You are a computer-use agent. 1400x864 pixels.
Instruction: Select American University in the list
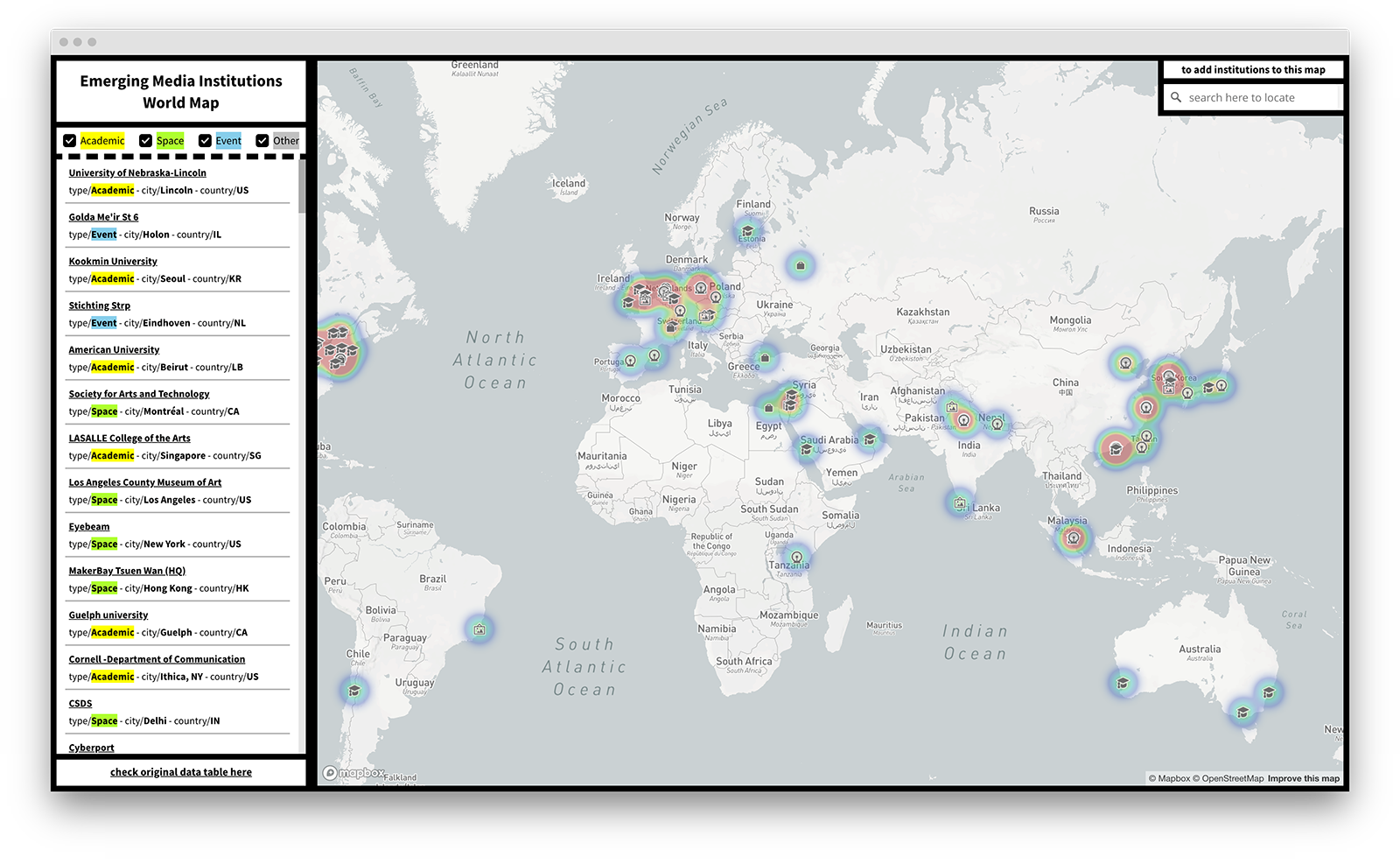point(114,349)
